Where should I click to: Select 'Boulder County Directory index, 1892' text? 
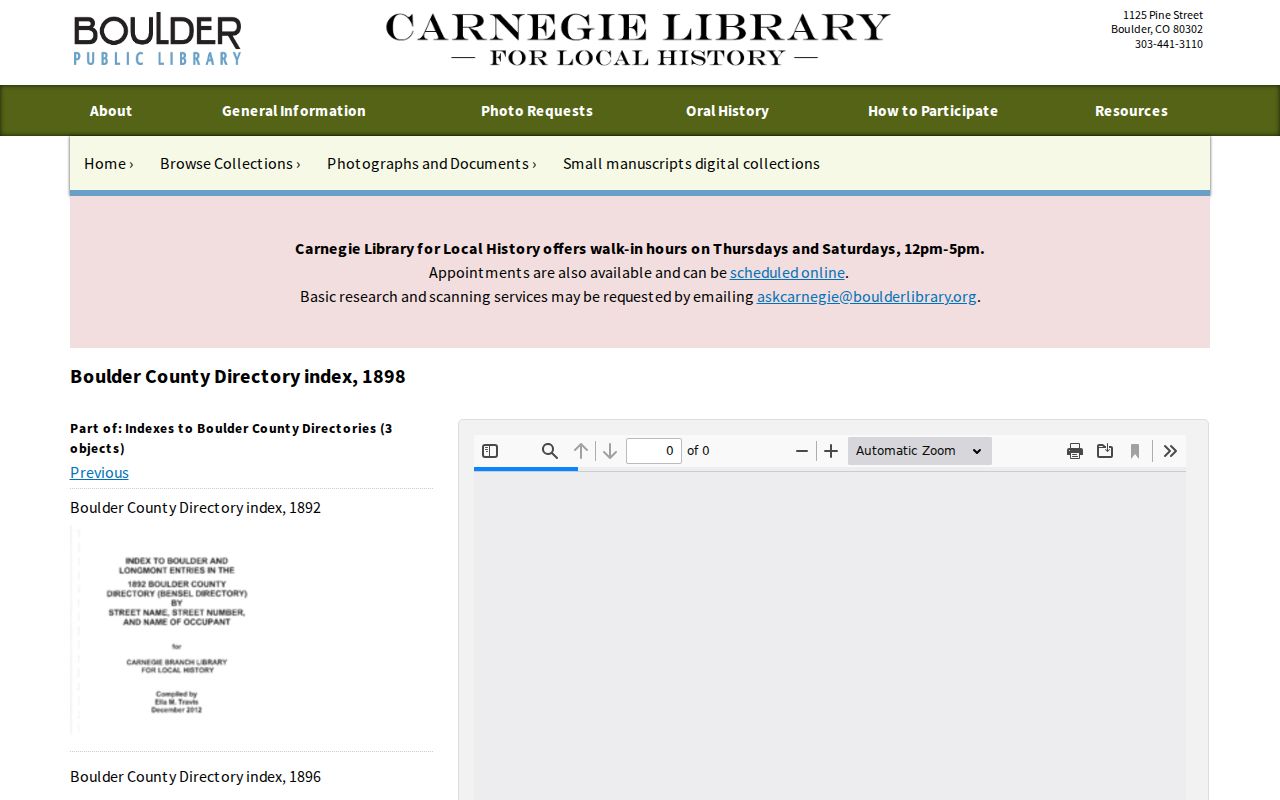195,507
